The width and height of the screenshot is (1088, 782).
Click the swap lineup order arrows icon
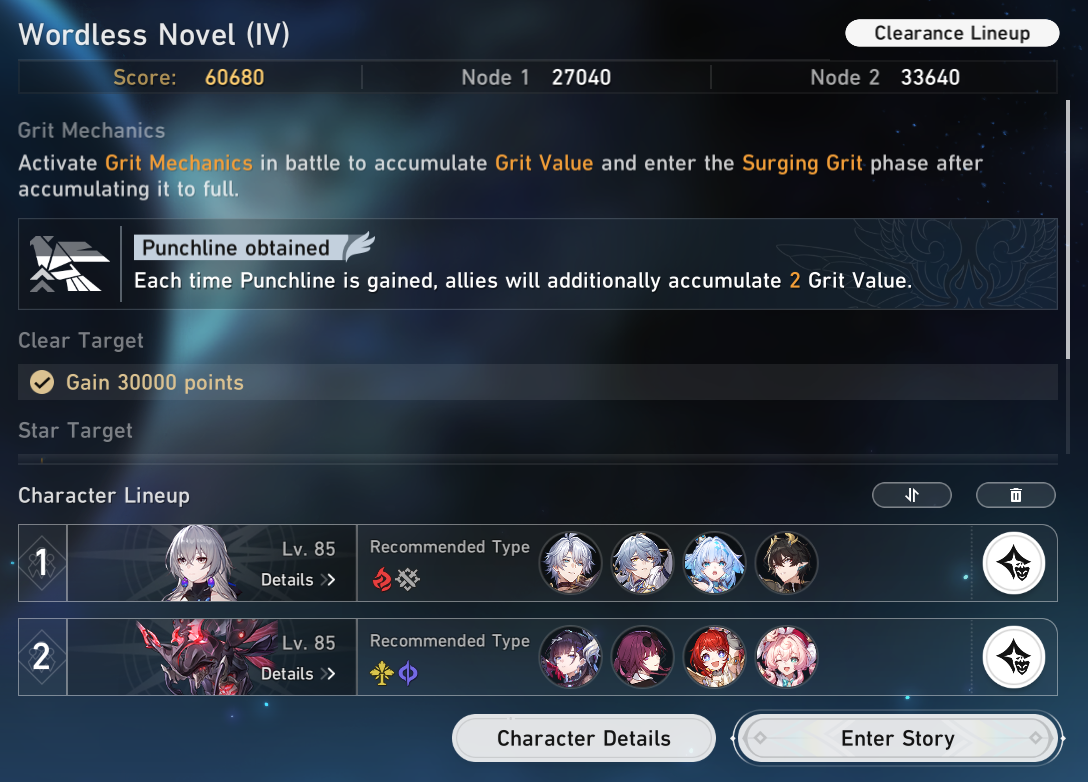coord(911,495)
